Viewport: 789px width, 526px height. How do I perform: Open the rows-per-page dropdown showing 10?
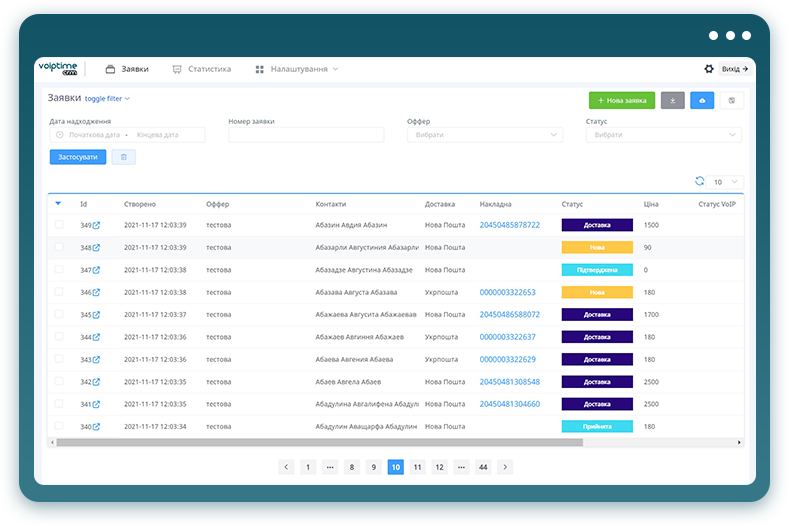coord(727,182)
